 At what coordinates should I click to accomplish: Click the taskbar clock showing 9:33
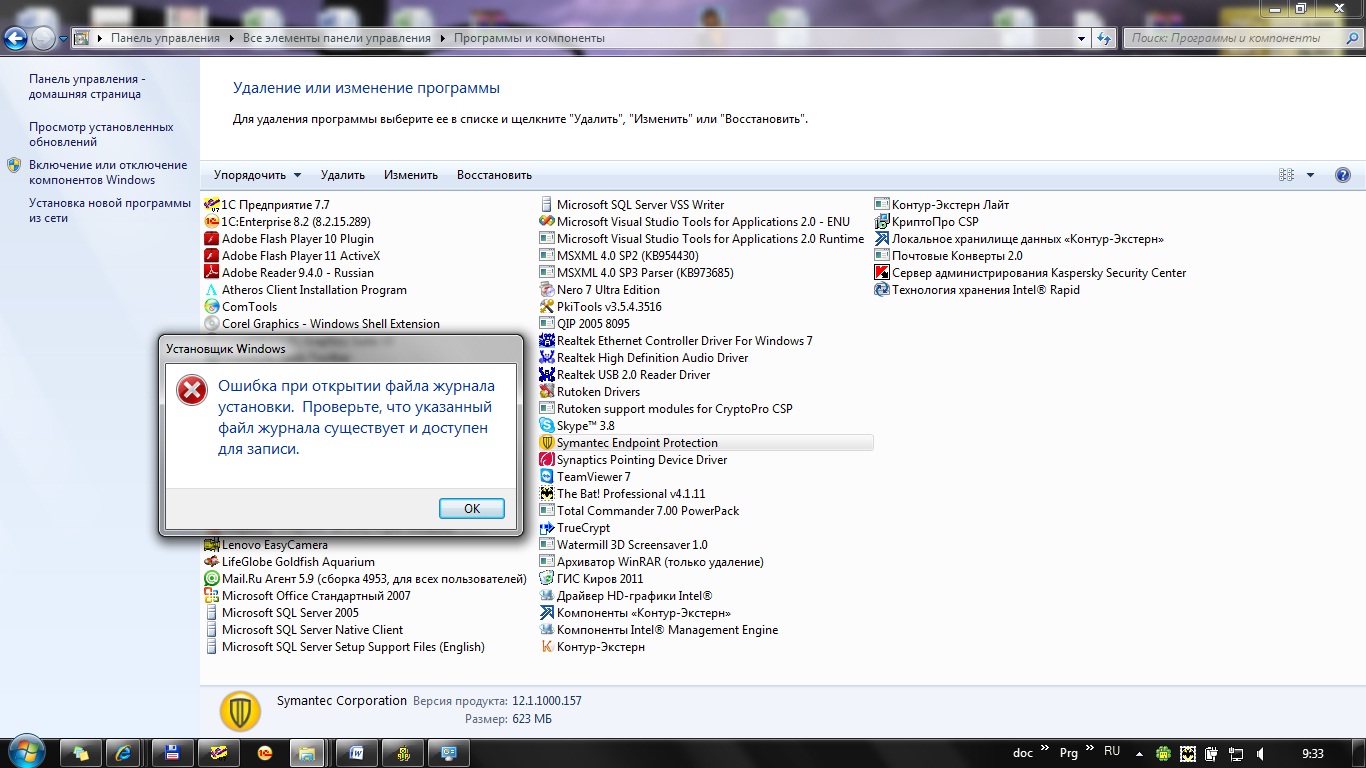coord(1313,752)
